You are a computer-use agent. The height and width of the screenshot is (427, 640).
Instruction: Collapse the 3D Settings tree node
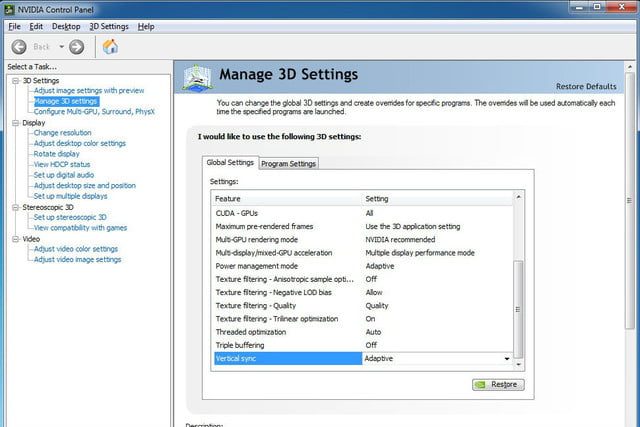pos(15,80)
